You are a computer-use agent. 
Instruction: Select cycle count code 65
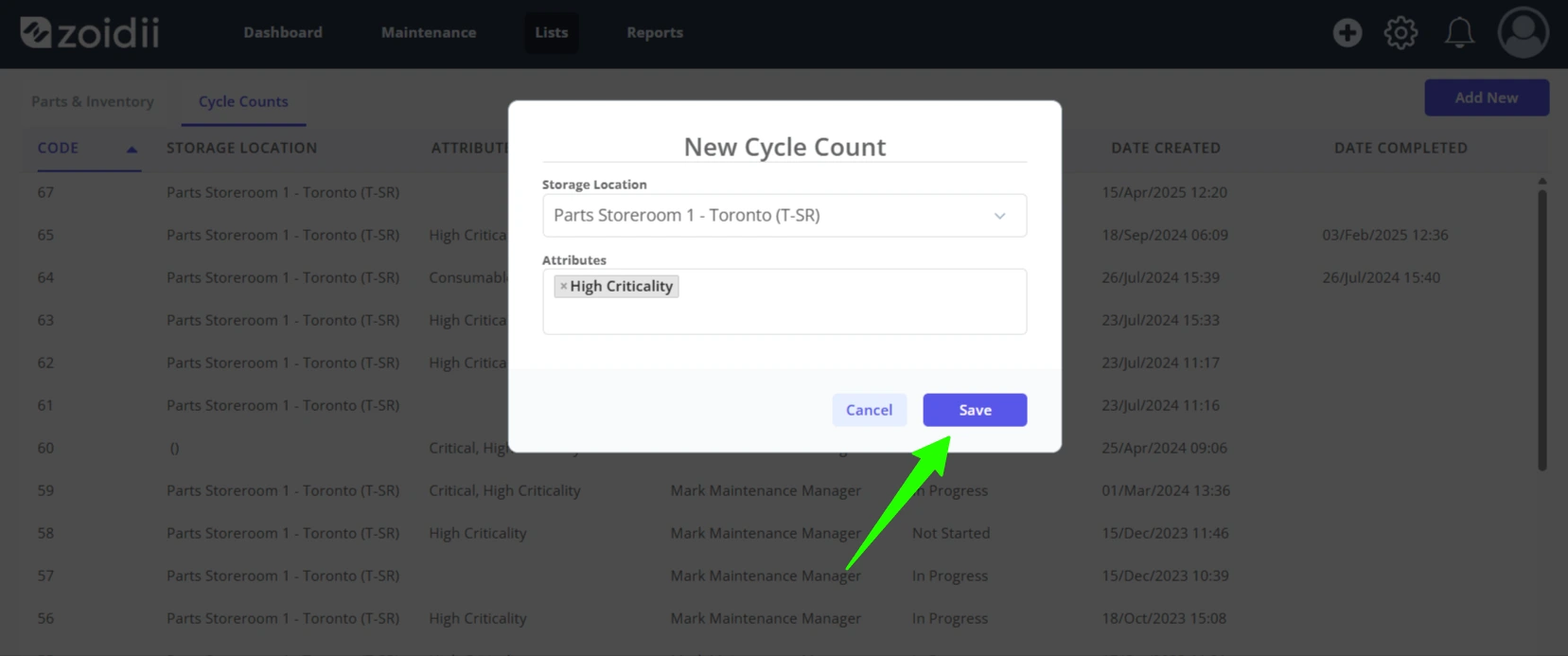[45, 235]
